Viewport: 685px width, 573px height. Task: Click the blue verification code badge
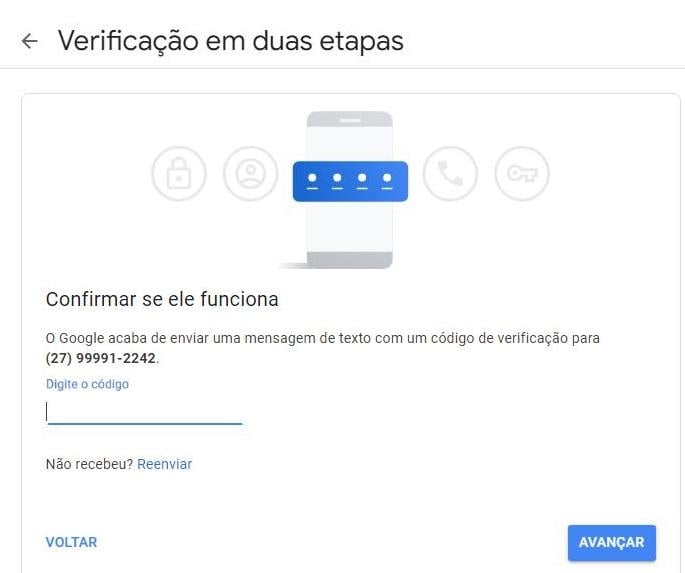click(350, 181)
